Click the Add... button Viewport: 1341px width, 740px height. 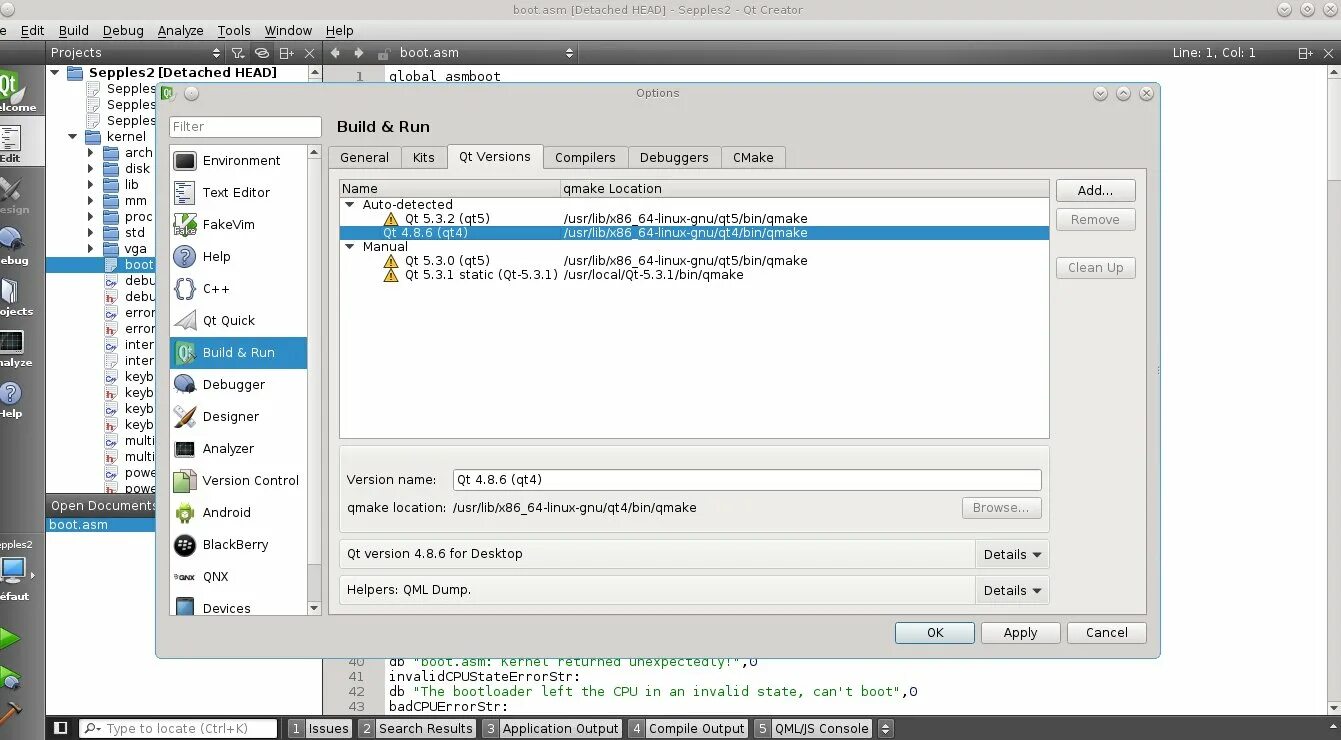pos(1095,190)
